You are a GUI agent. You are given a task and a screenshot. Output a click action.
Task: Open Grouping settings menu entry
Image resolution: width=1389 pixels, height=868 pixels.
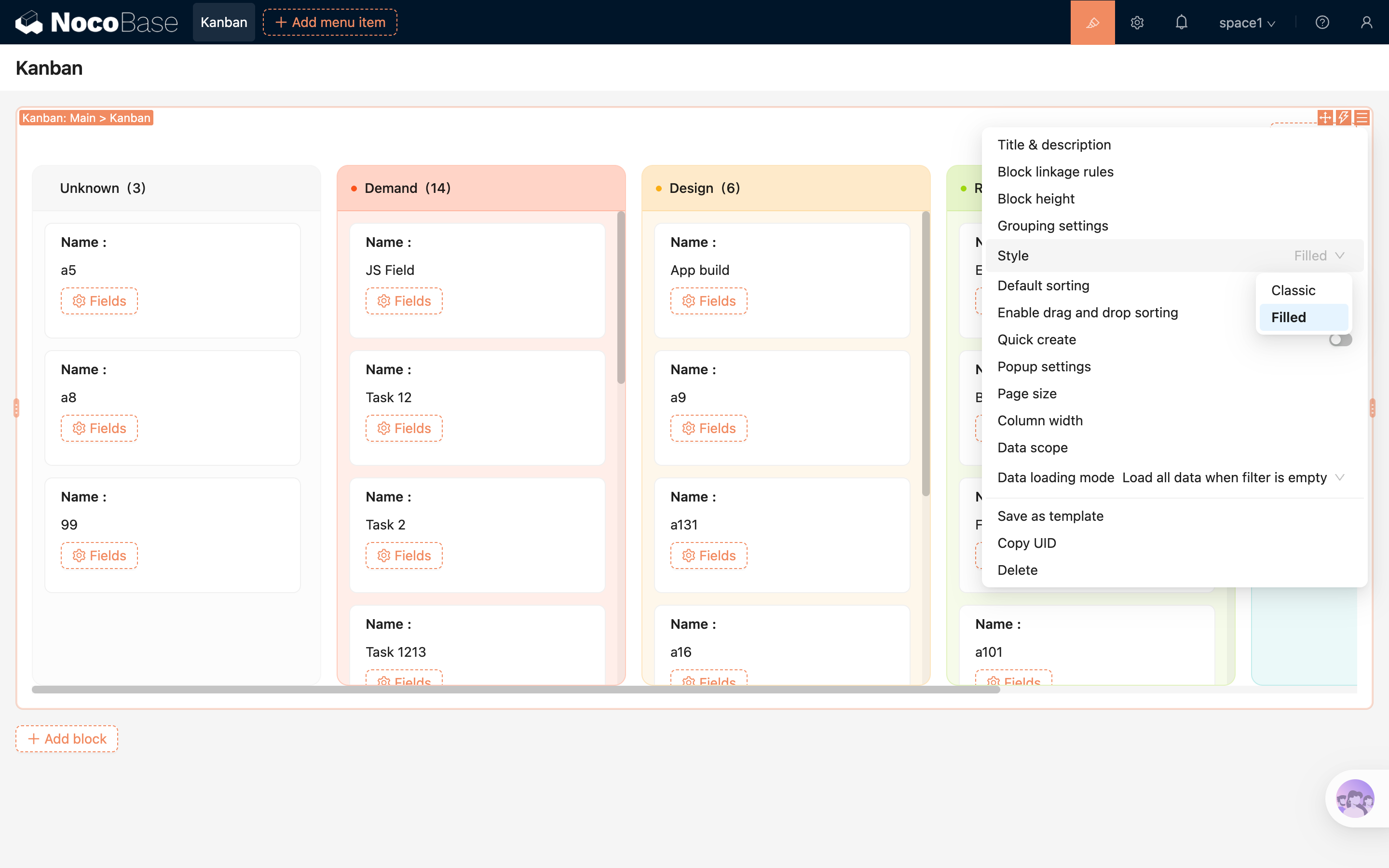pyautogui.click(x=1053, y=226)
